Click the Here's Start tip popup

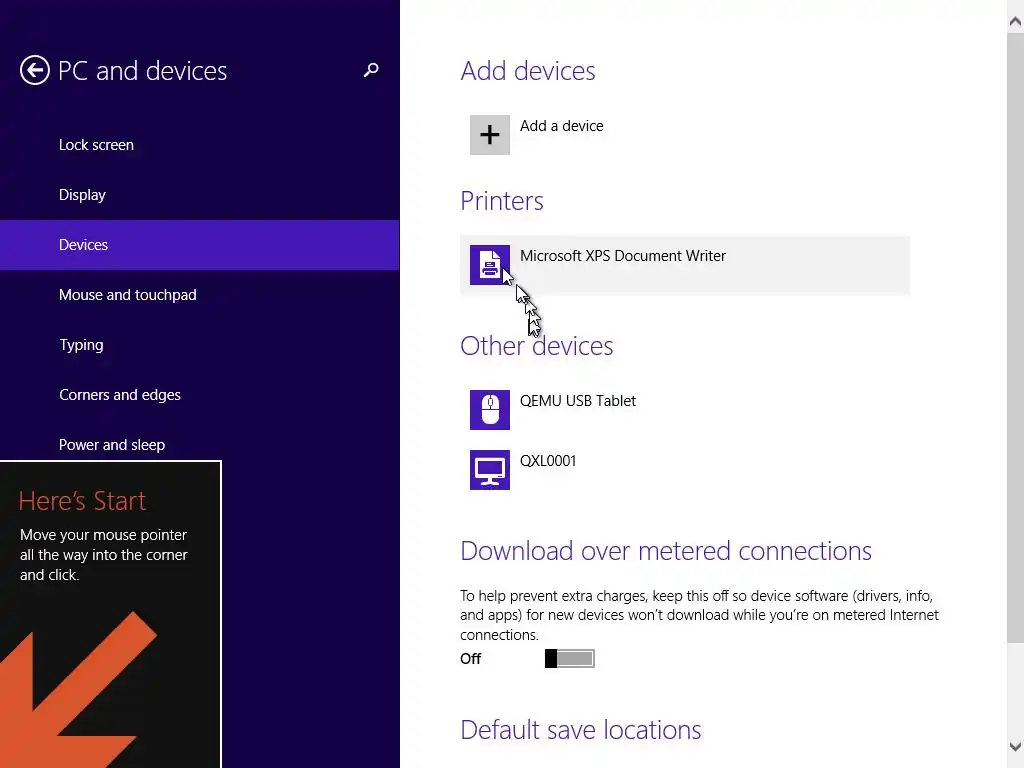(x=111, y=615)
